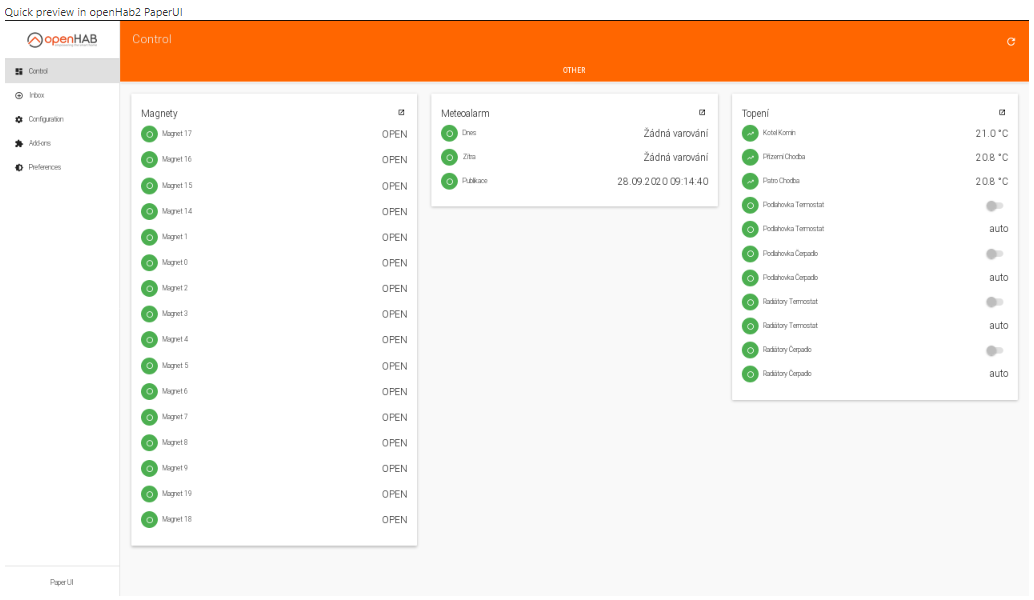Image resolution: width=1034 pixels, height=600 pixels.
Task: Switch to the OTHER tab
Action: [574, 70]
